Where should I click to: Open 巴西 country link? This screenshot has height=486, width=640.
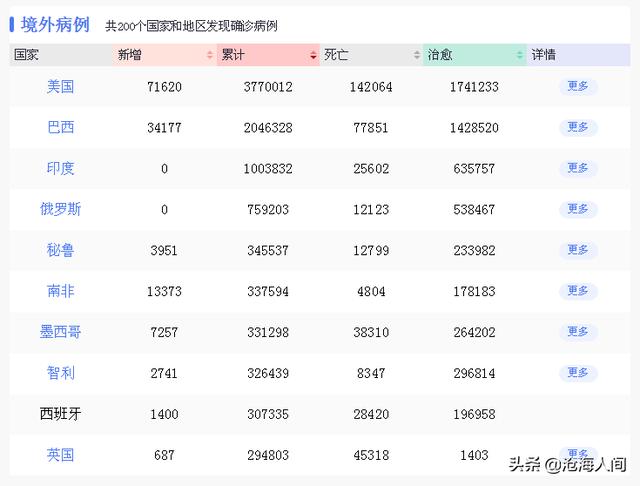tap(60, 128)
